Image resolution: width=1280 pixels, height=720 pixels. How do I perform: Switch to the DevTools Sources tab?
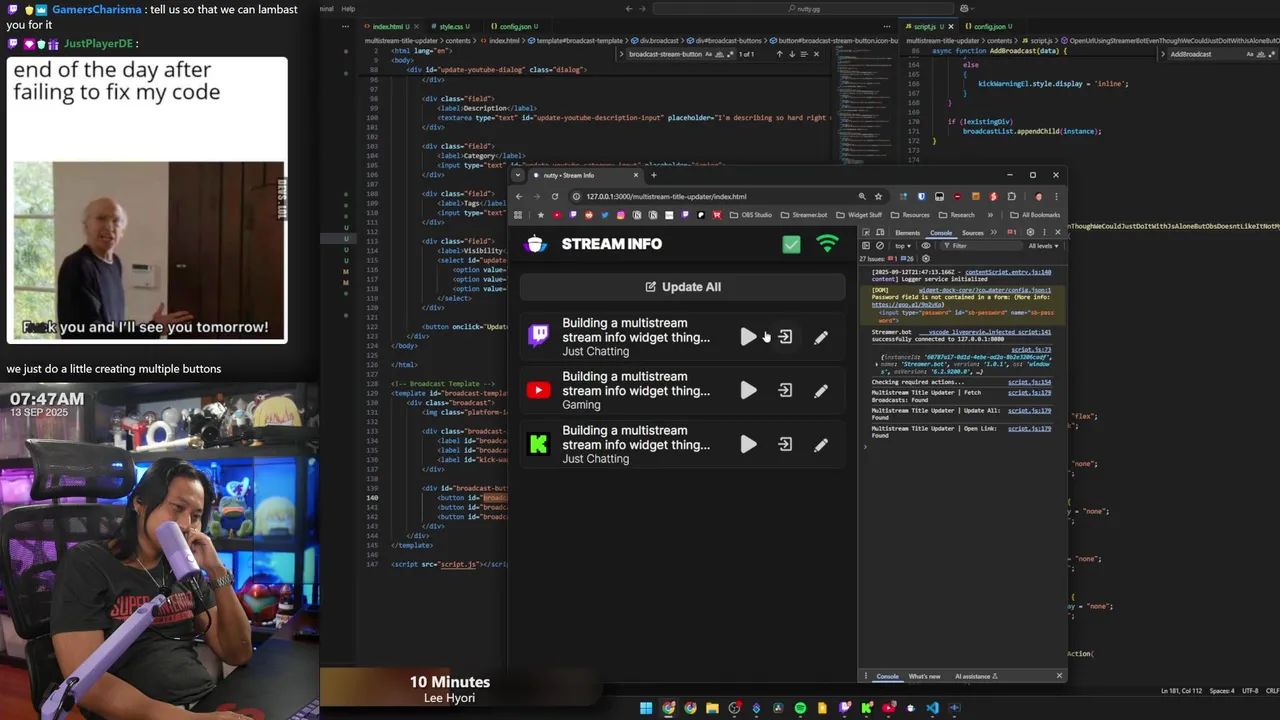[x=973, y=233]
